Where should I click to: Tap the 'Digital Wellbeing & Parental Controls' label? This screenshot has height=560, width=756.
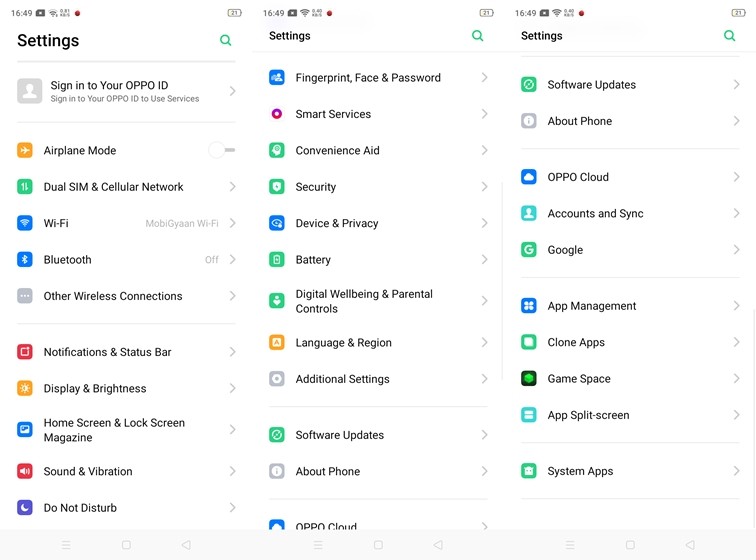[364, 301]
